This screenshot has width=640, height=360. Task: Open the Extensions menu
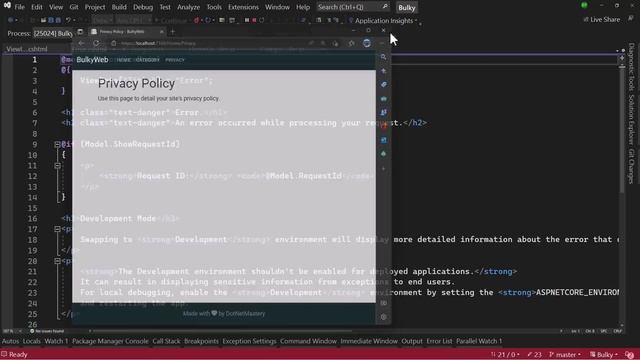pos(243,7)
